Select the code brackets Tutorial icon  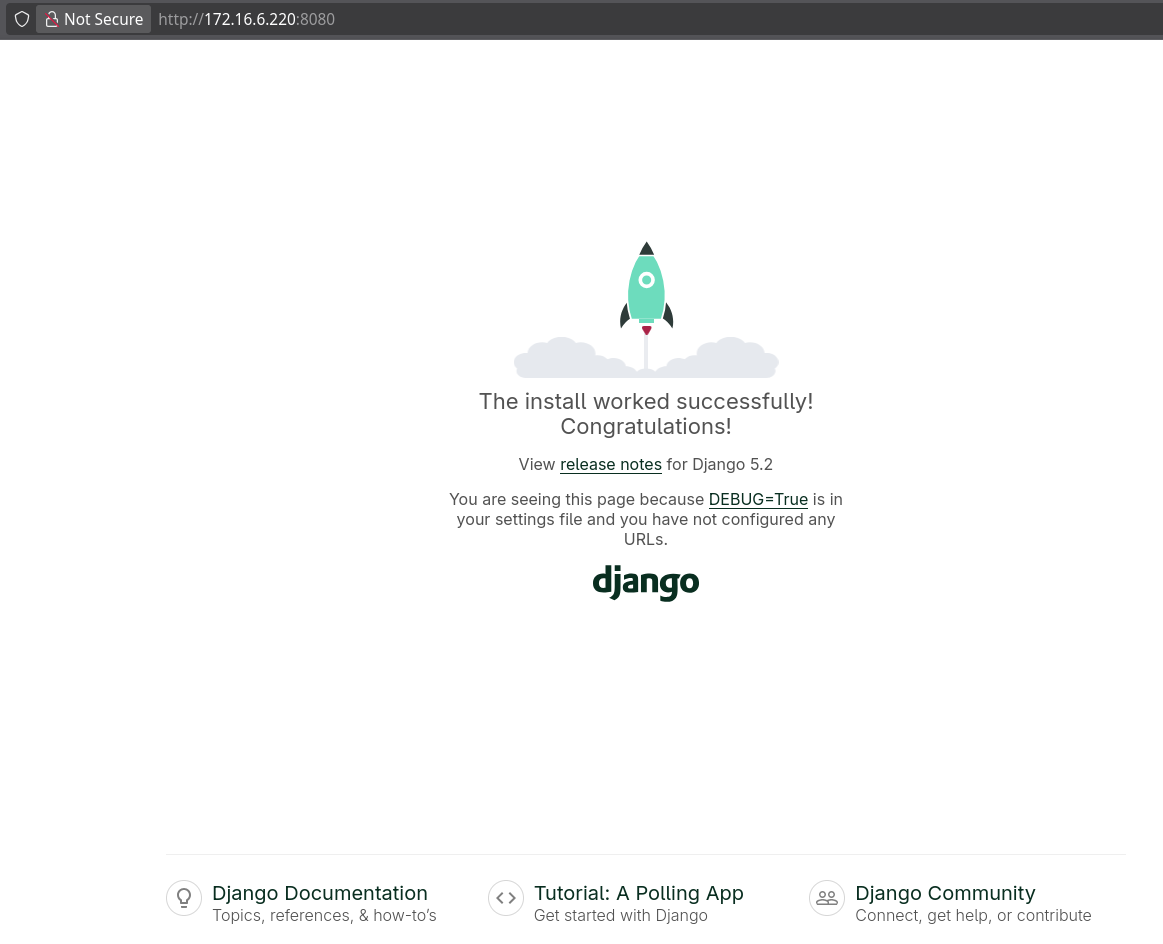tap(505, 898)
